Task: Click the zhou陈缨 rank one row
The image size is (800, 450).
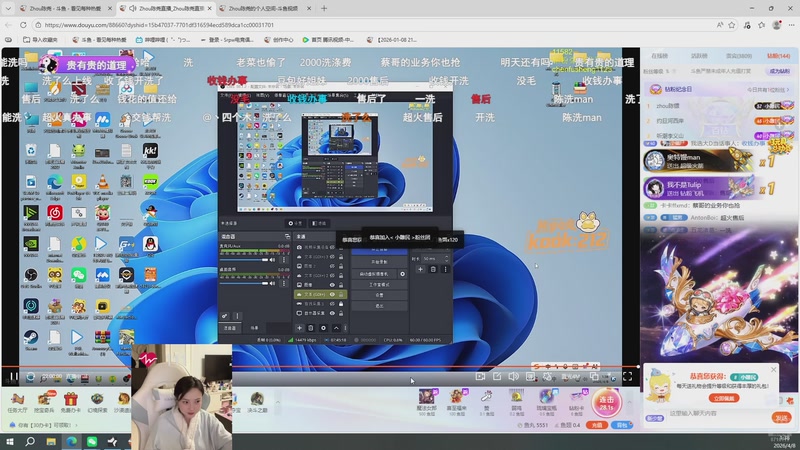Action: (719, 106)
